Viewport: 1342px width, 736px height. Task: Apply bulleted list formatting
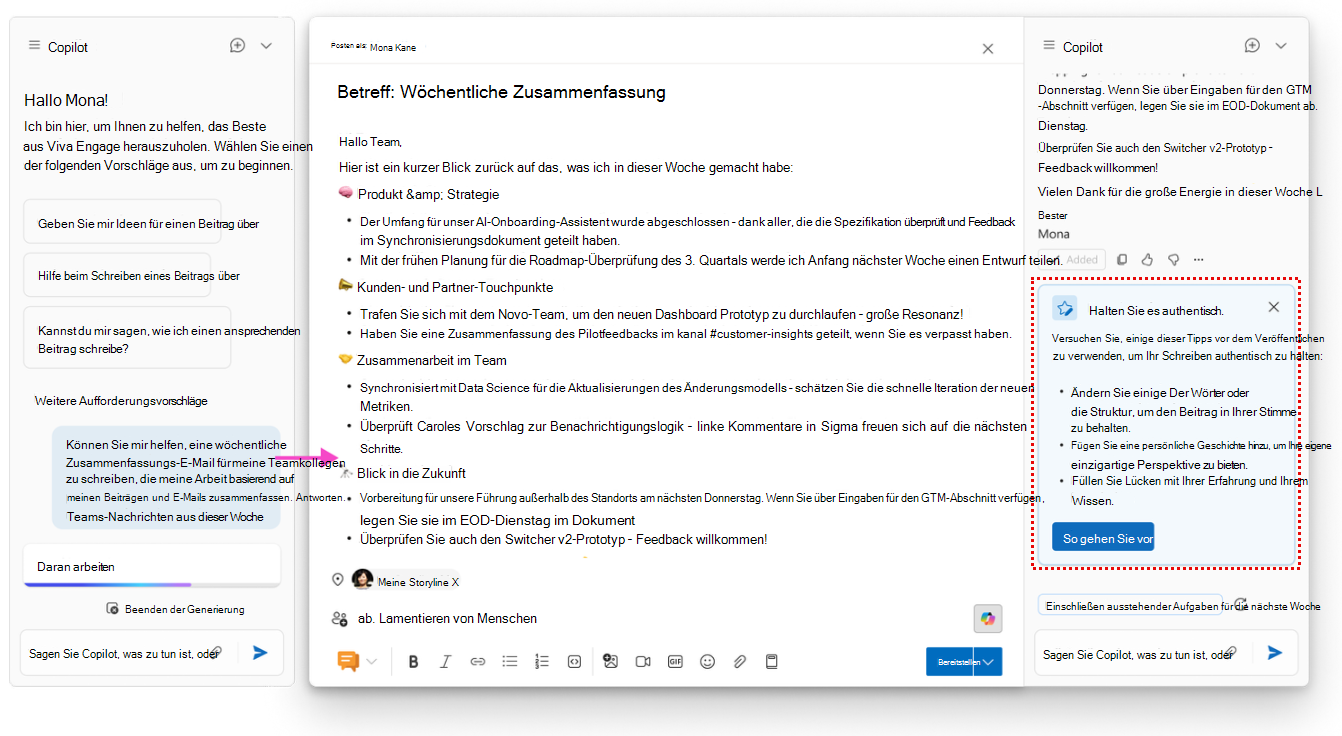pyautogui.click(x=510, y=661)
